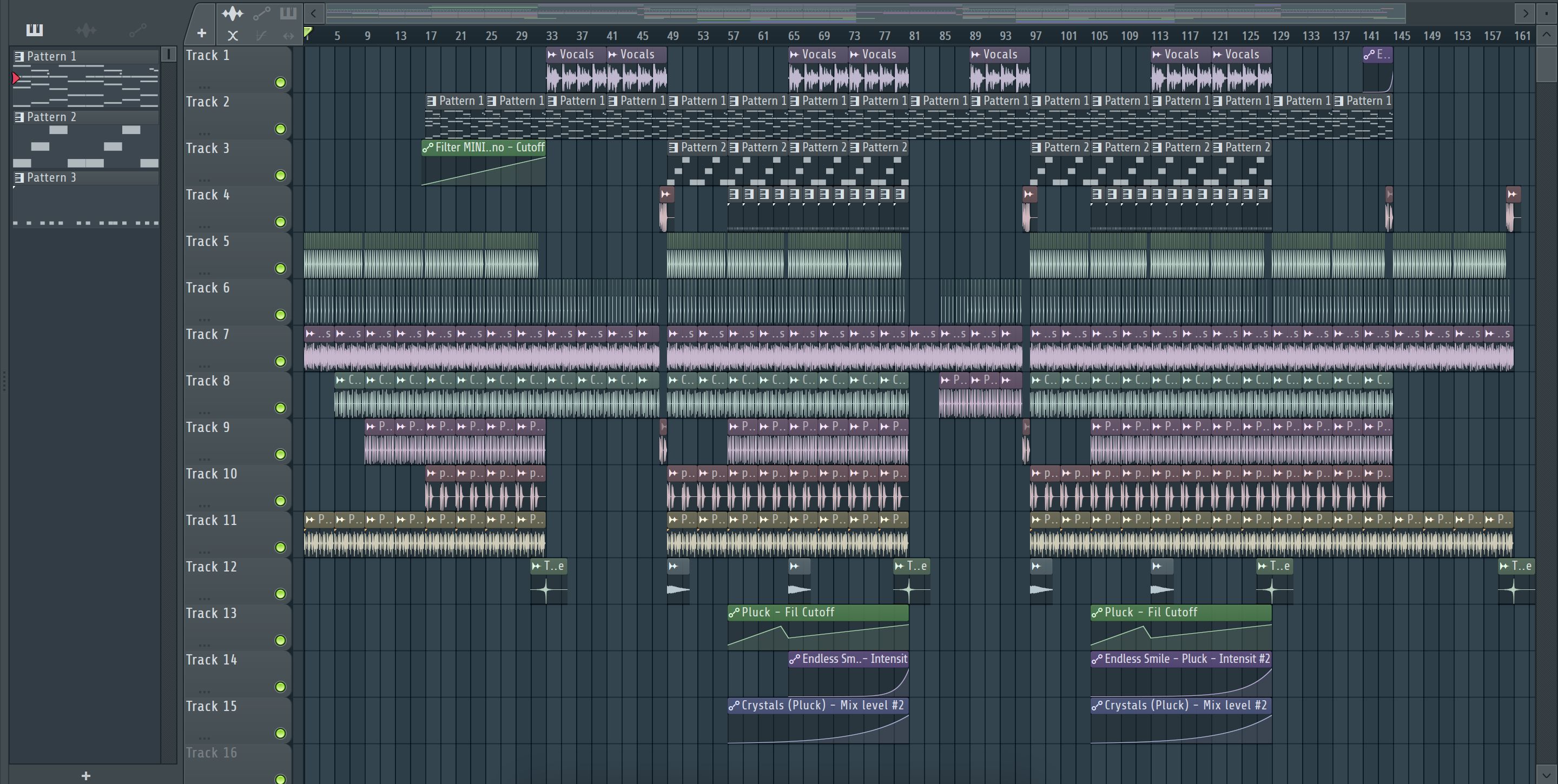The height and width of the screenshot is (784, 1558).
Task: Select the automation icon in playlist toolbar
Action: (261, 14)
